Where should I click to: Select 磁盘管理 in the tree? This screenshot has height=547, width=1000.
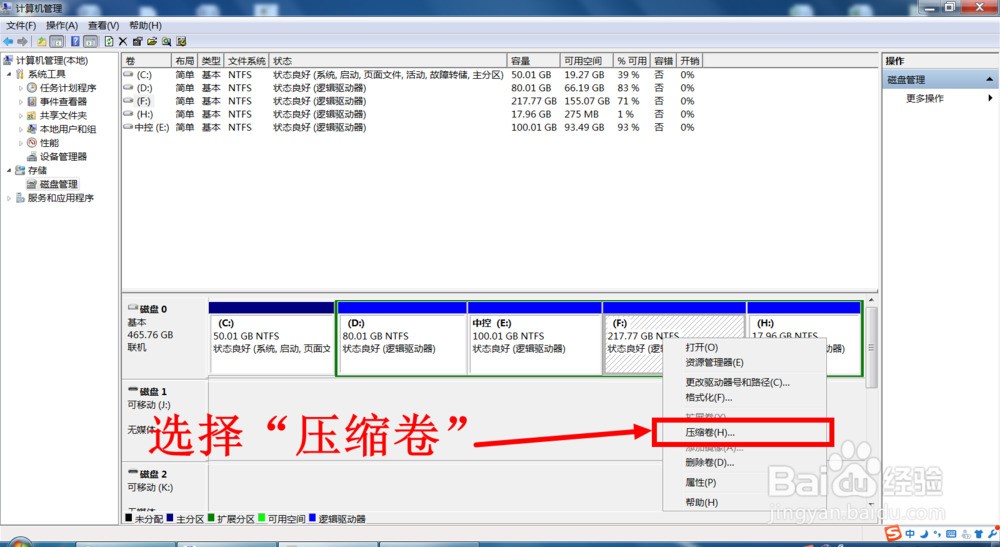[59, 184]
